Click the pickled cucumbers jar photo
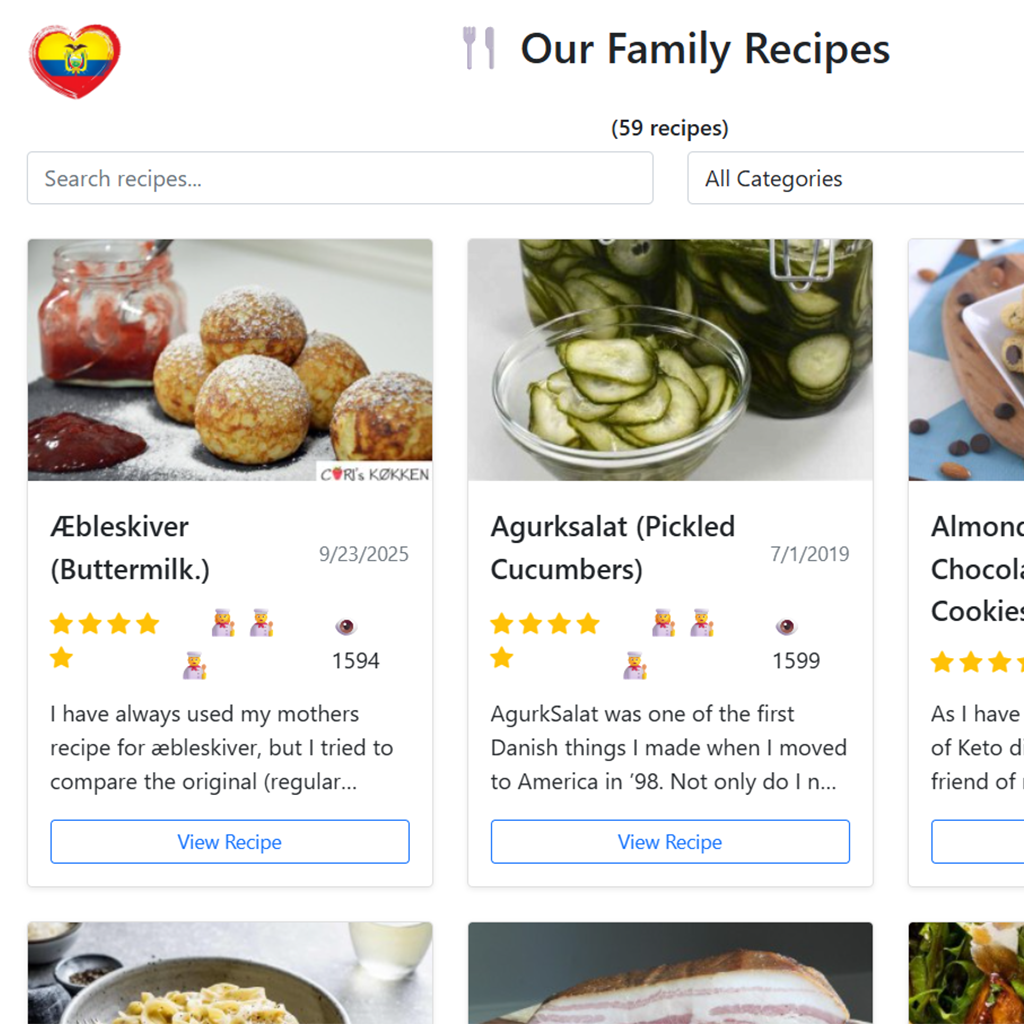Screen dimensions: 1024x1024 [x=670, y=360]
